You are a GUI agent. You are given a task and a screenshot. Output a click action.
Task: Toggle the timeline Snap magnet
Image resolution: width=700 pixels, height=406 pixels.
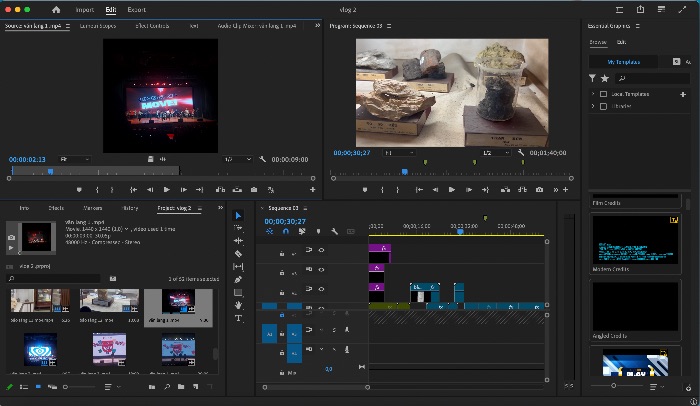tap(286, 231)
